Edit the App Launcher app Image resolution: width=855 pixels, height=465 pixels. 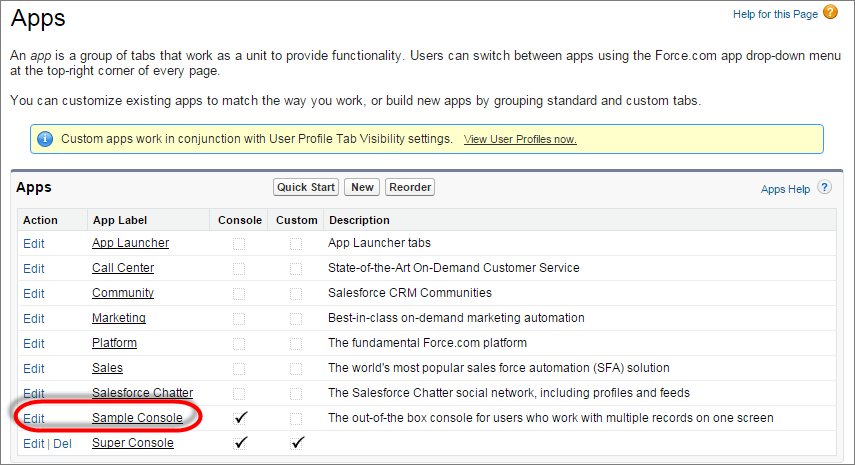(x=34, y=244)
